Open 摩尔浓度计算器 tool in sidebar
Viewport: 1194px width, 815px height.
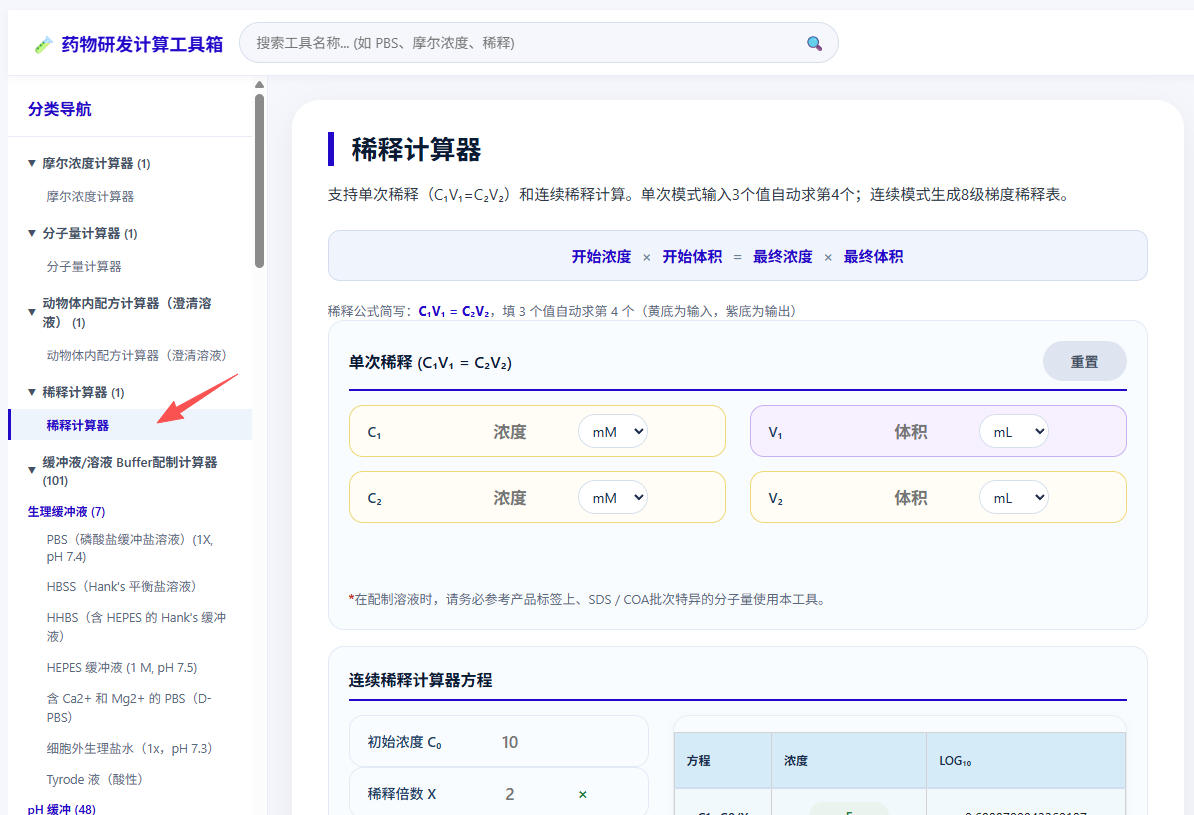coord(90,197)
